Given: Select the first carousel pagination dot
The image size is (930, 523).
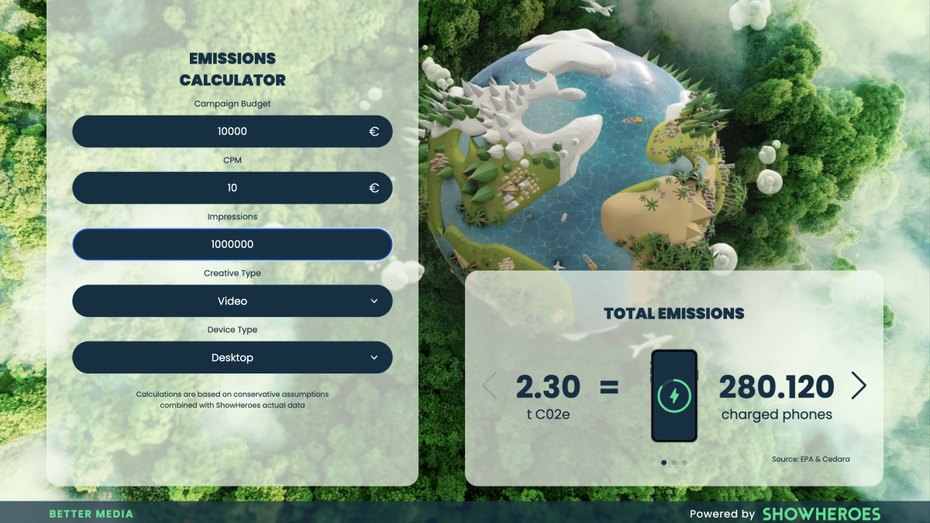Looking at the screenshot, I should pyautogui.click(x=663, y=462).
